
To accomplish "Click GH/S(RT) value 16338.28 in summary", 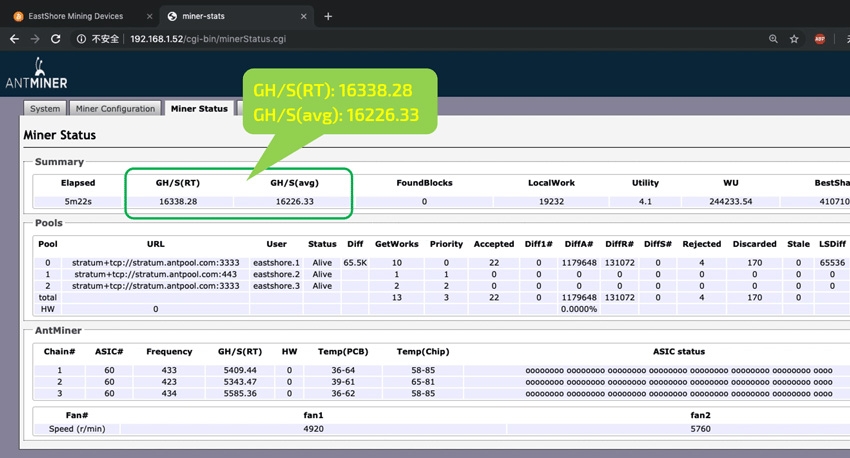I will (x=178, y=201).
